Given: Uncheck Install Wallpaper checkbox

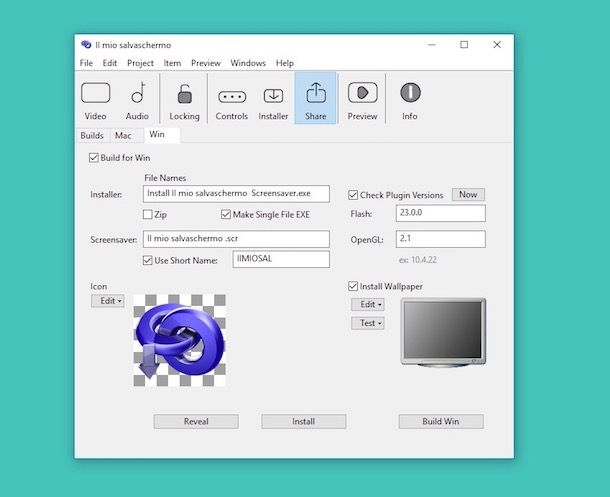Looking at the screenshot, I should 353,286.
